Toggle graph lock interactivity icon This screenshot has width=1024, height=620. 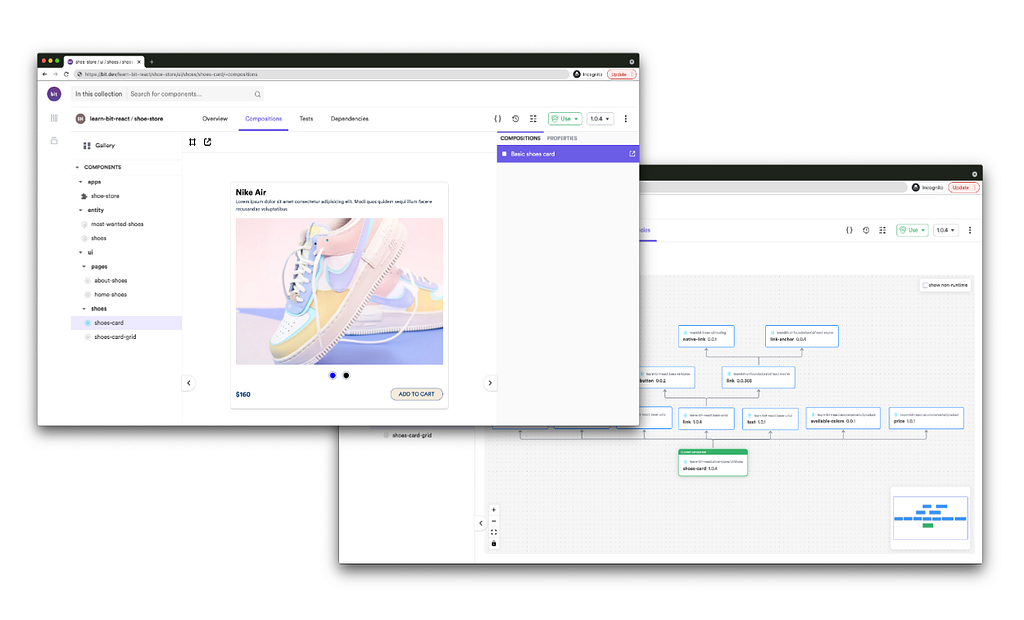[x=494, y=544]
